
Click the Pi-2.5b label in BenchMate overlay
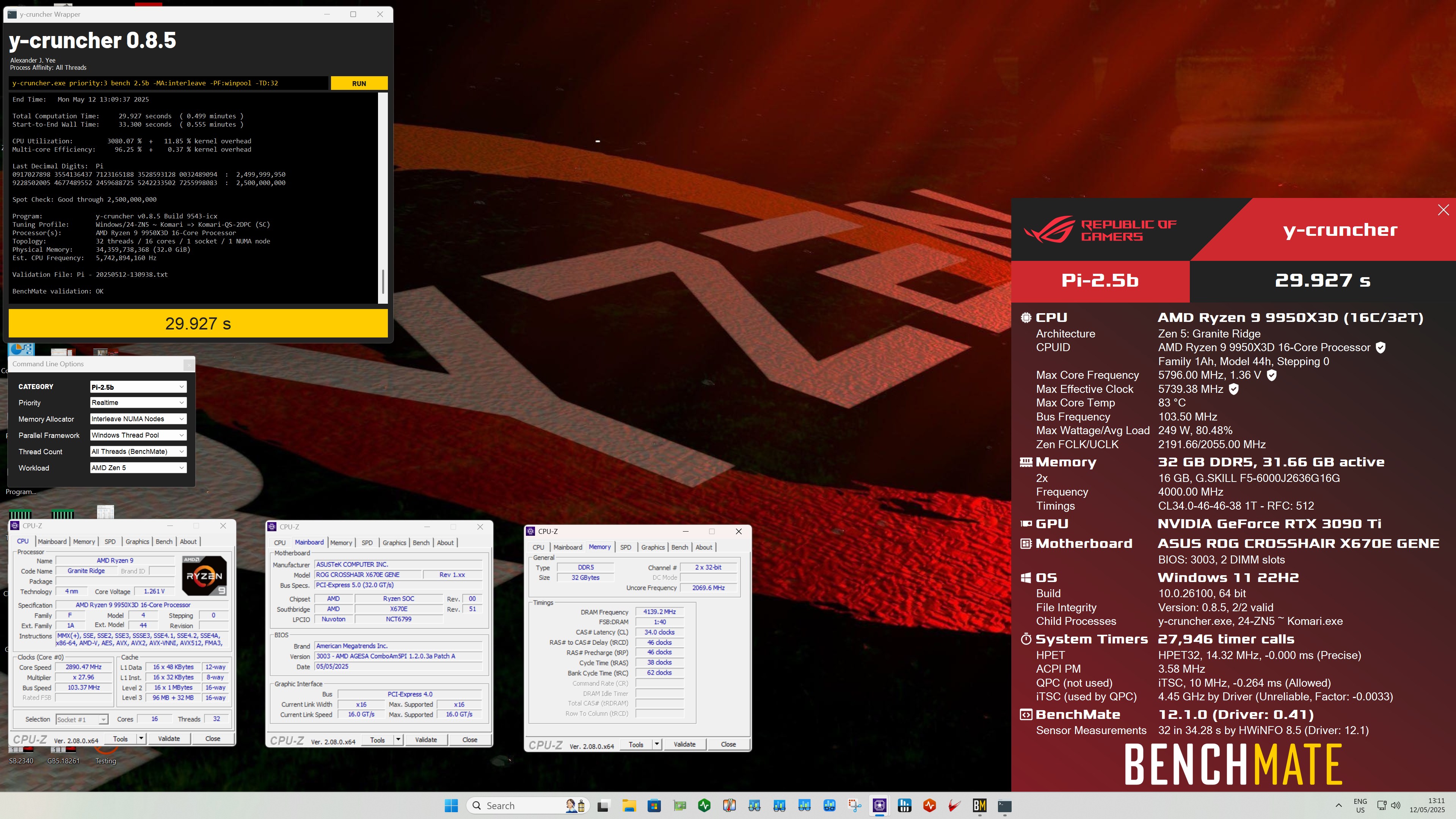(x=1100, y=280)
